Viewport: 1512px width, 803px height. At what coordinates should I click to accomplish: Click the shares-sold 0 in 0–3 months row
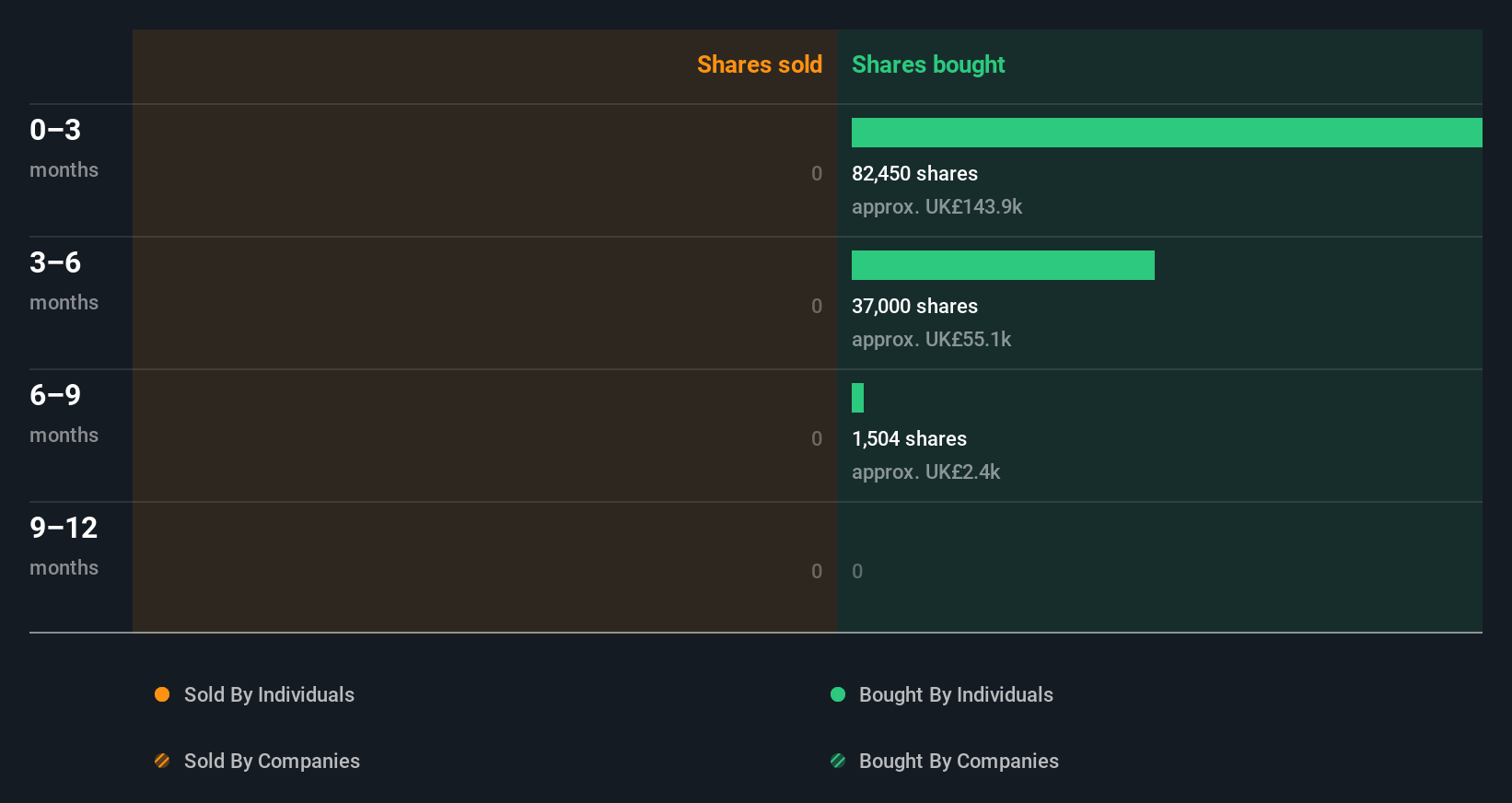[x=817, y=173]
